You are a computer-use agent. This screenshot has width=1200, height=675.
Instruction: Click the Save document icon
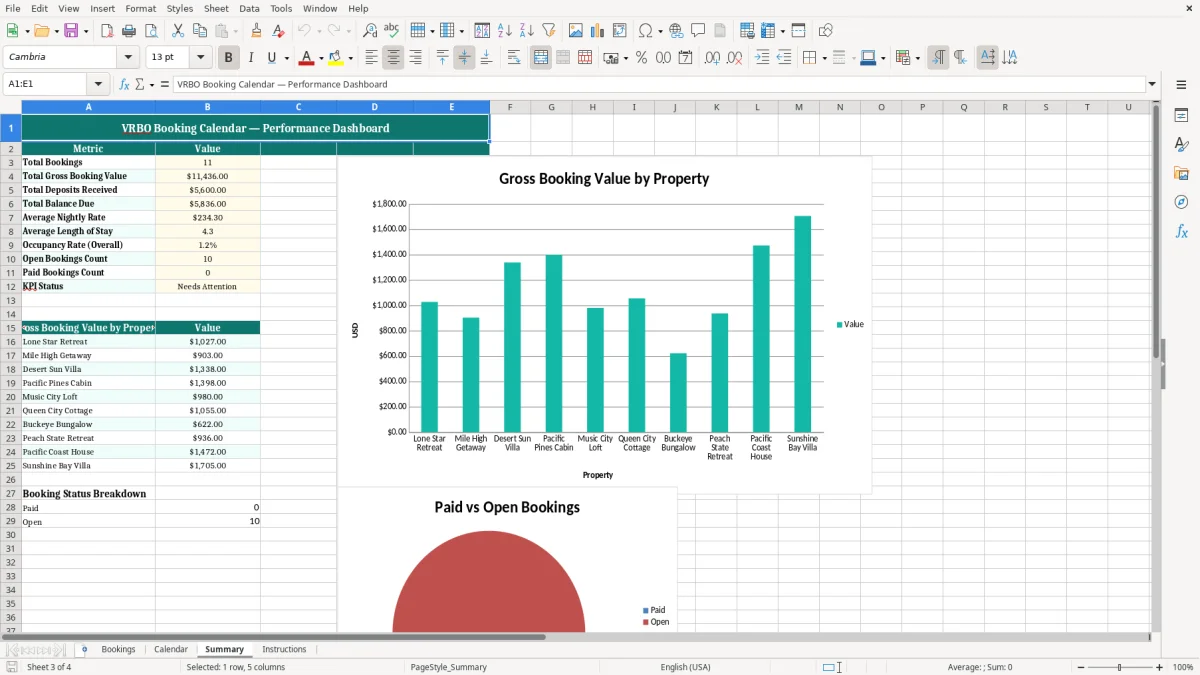[71, 31]
